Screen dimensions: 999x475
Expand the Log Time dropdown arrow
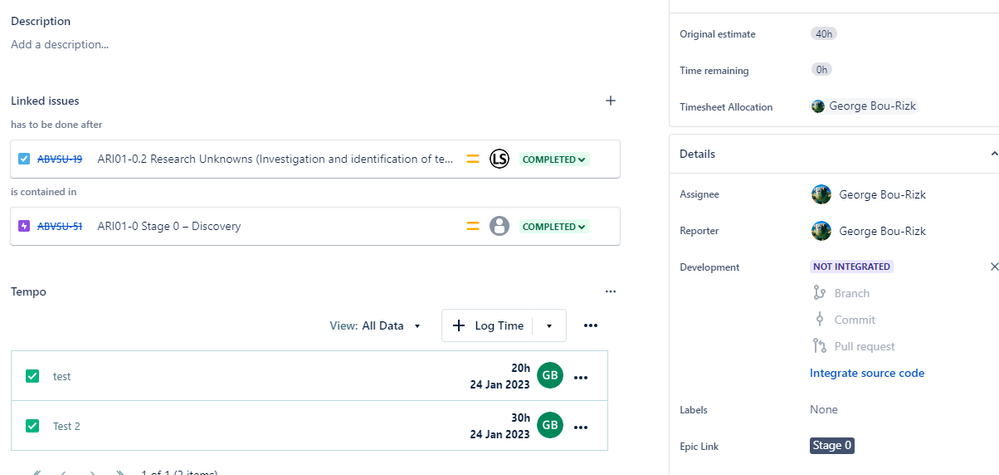(x=549, y=326)
